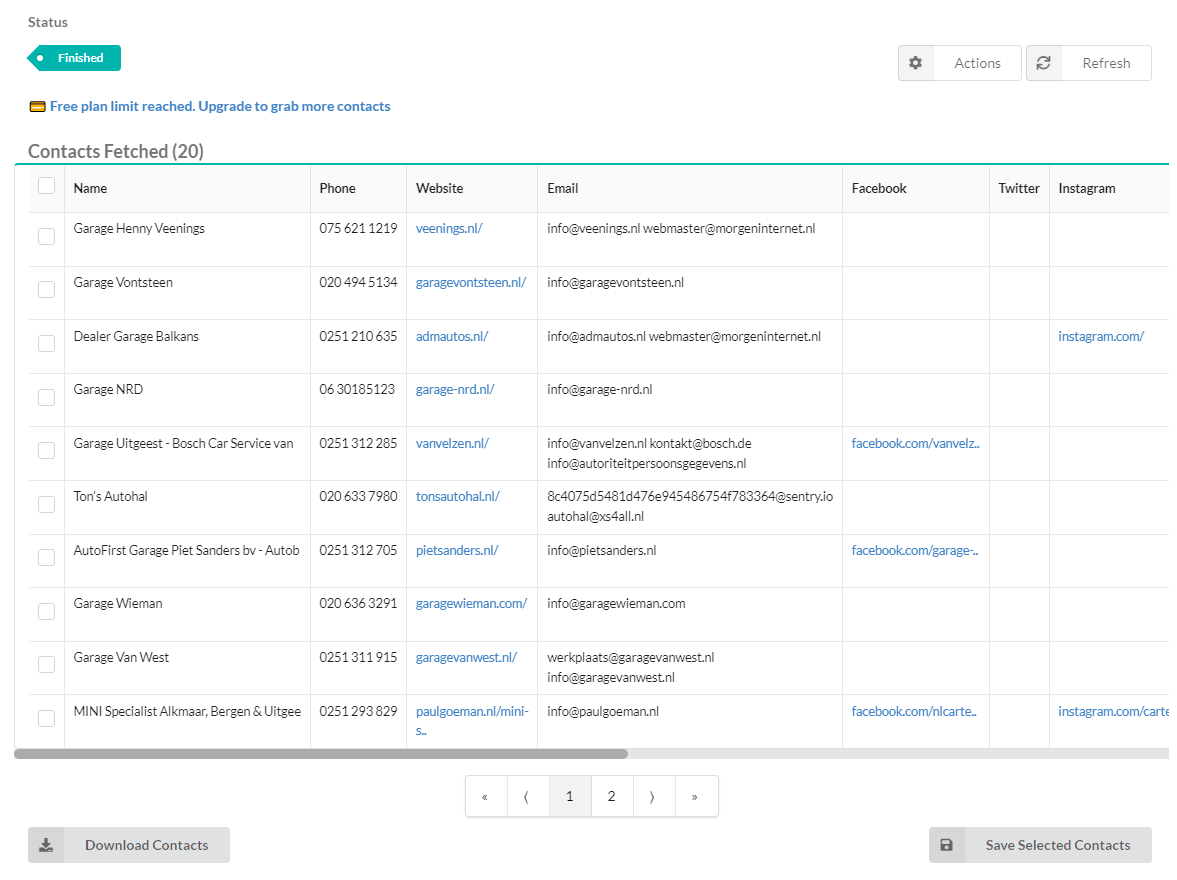Open the Actions dropdown menu
The image size is (1177, 880).
pos(976,63)
